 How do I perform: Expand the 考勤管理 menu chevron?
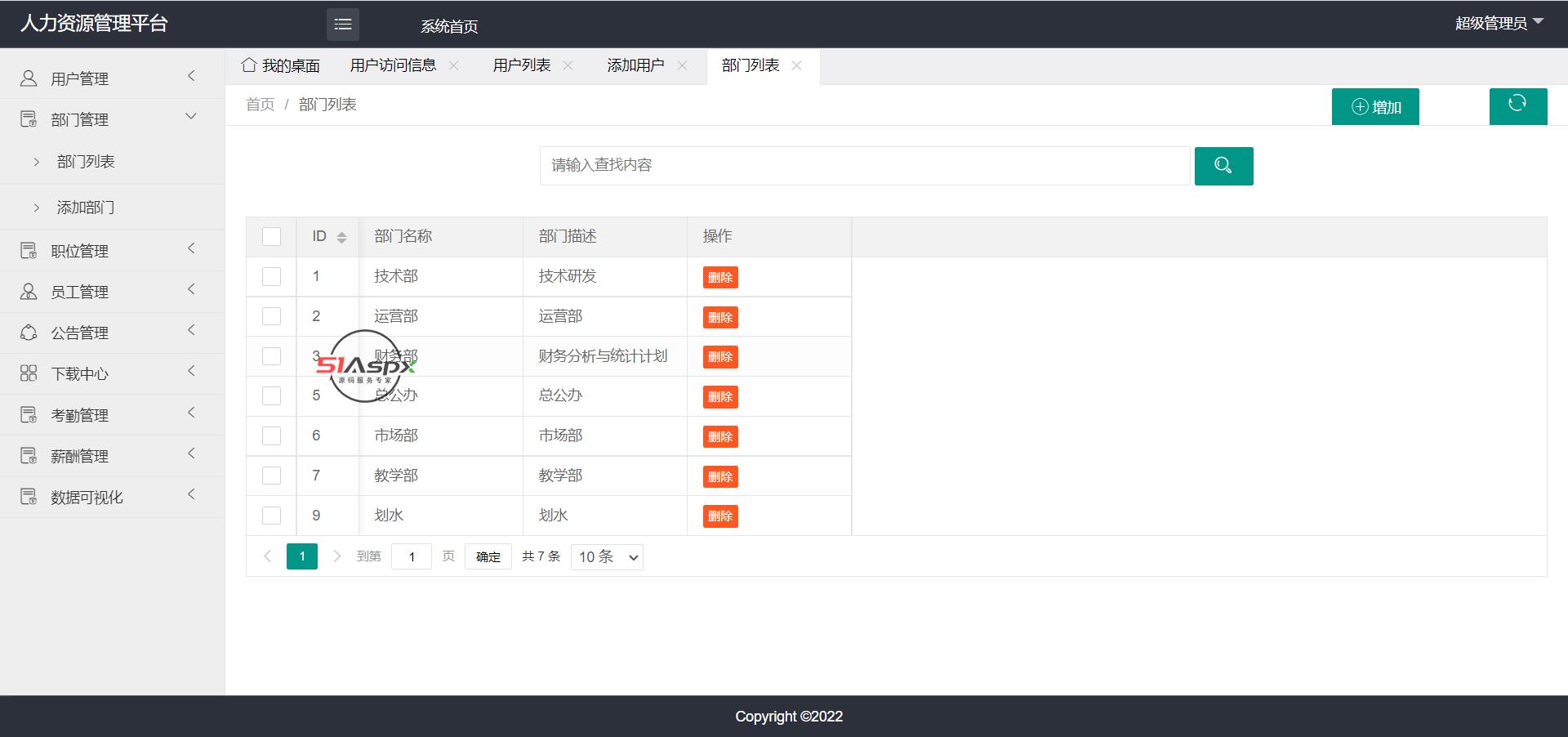pyautogui.click(x=191, y=413)
